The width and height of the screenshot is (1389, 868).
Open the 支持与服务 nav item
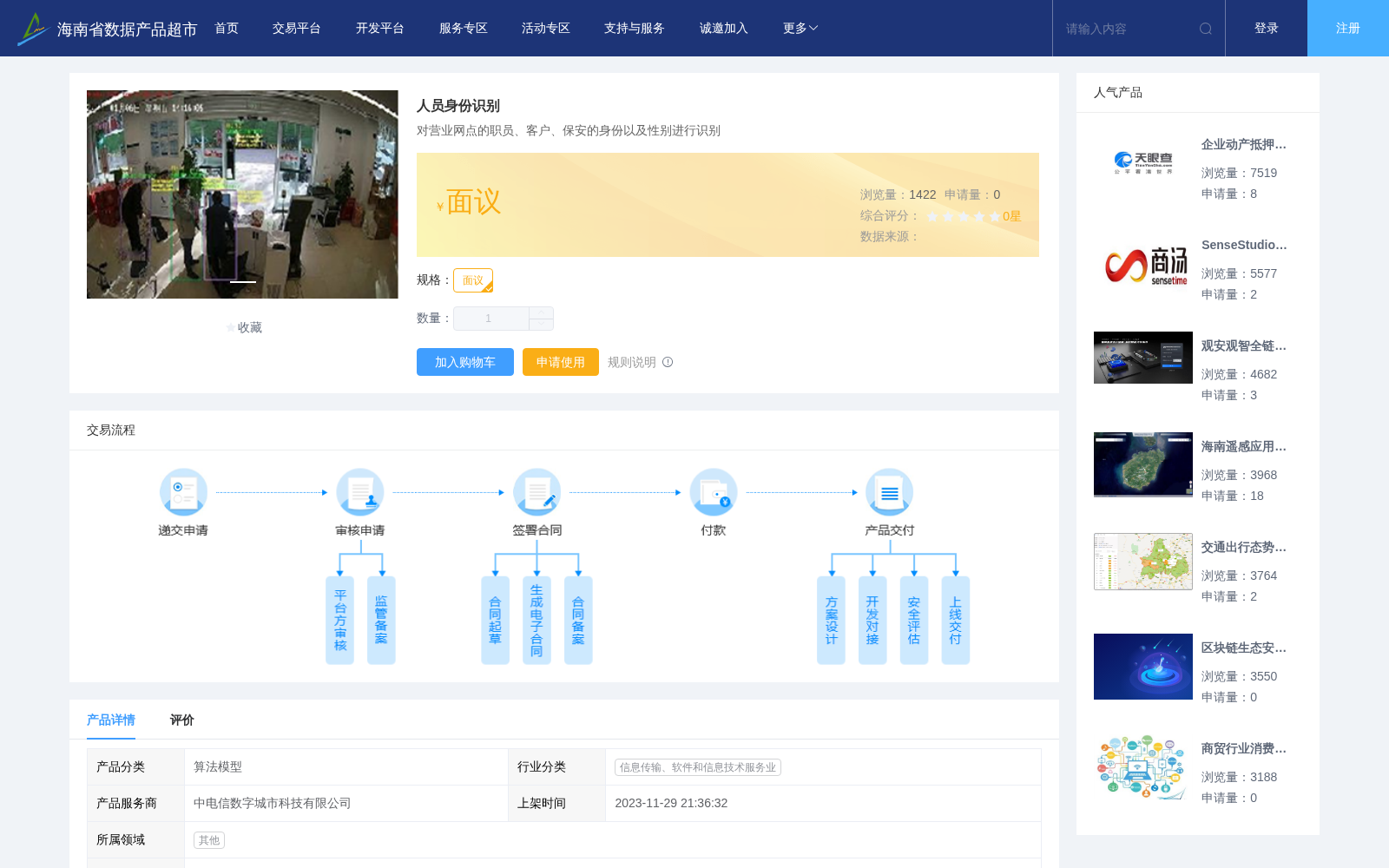(635, 29)
